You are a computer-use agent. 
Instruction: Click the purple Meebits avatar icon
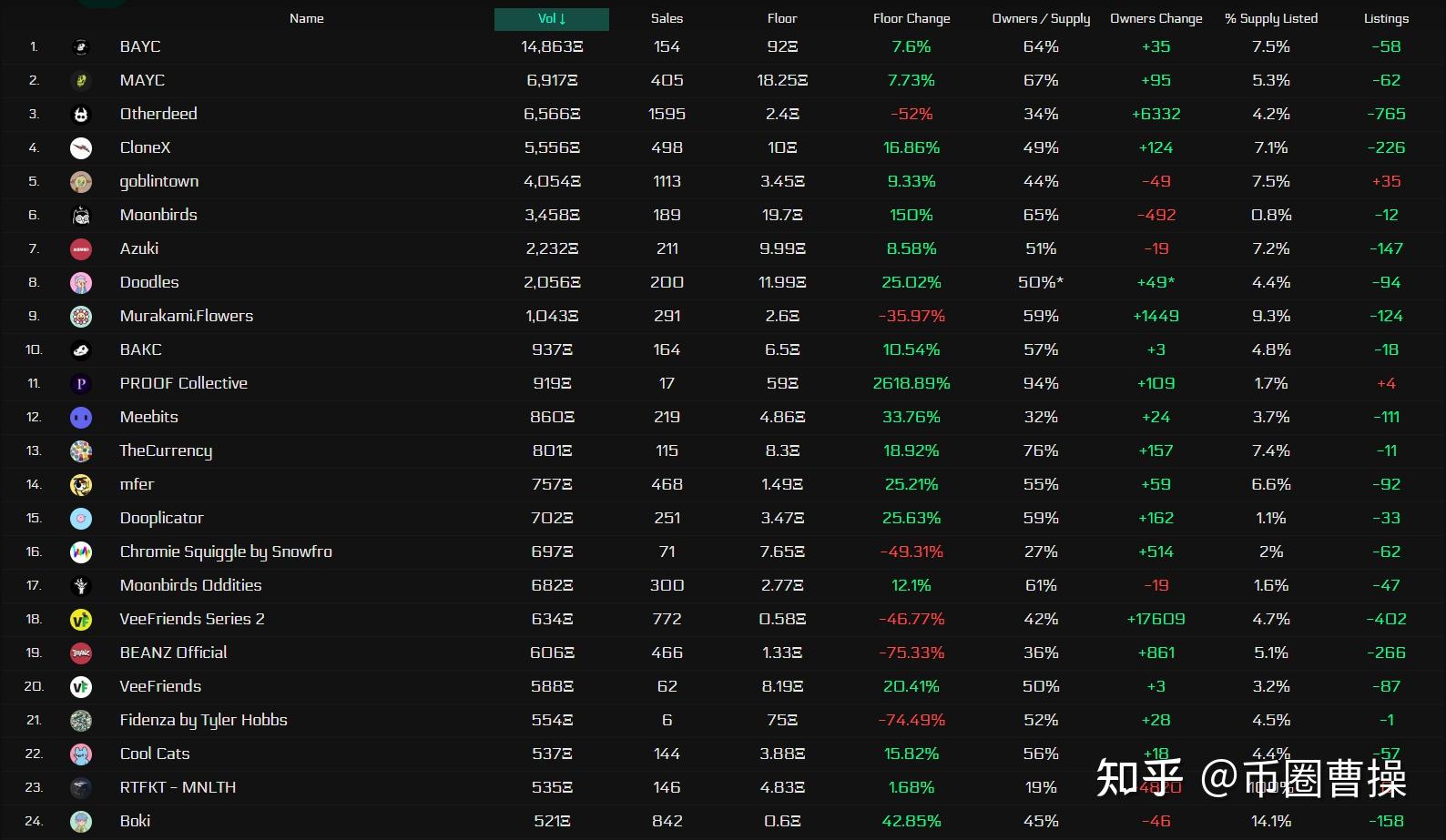point(81,418)
